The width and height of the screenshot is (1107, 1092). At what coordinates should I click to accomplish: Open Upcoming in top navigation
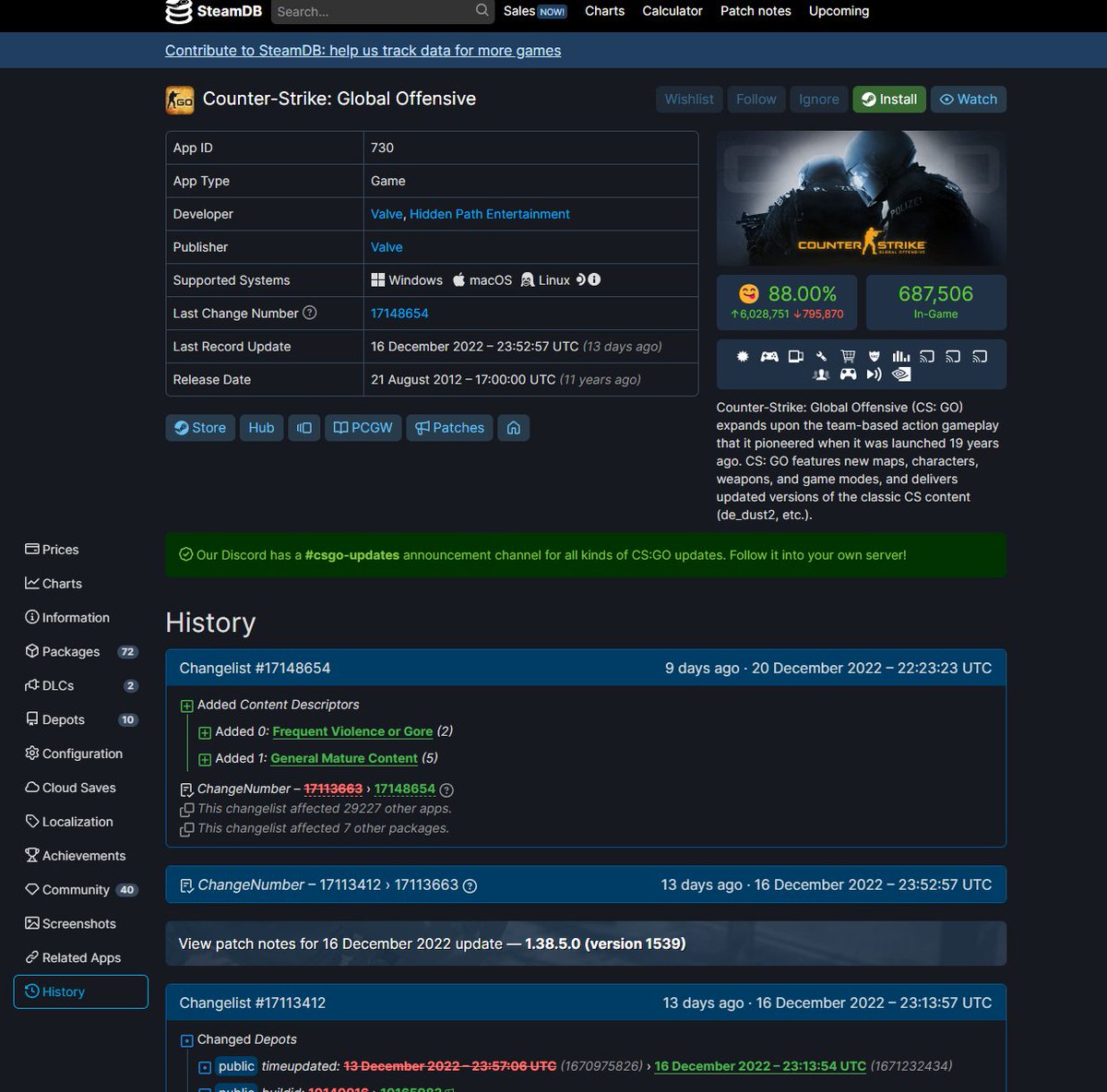tap(839, 11)
